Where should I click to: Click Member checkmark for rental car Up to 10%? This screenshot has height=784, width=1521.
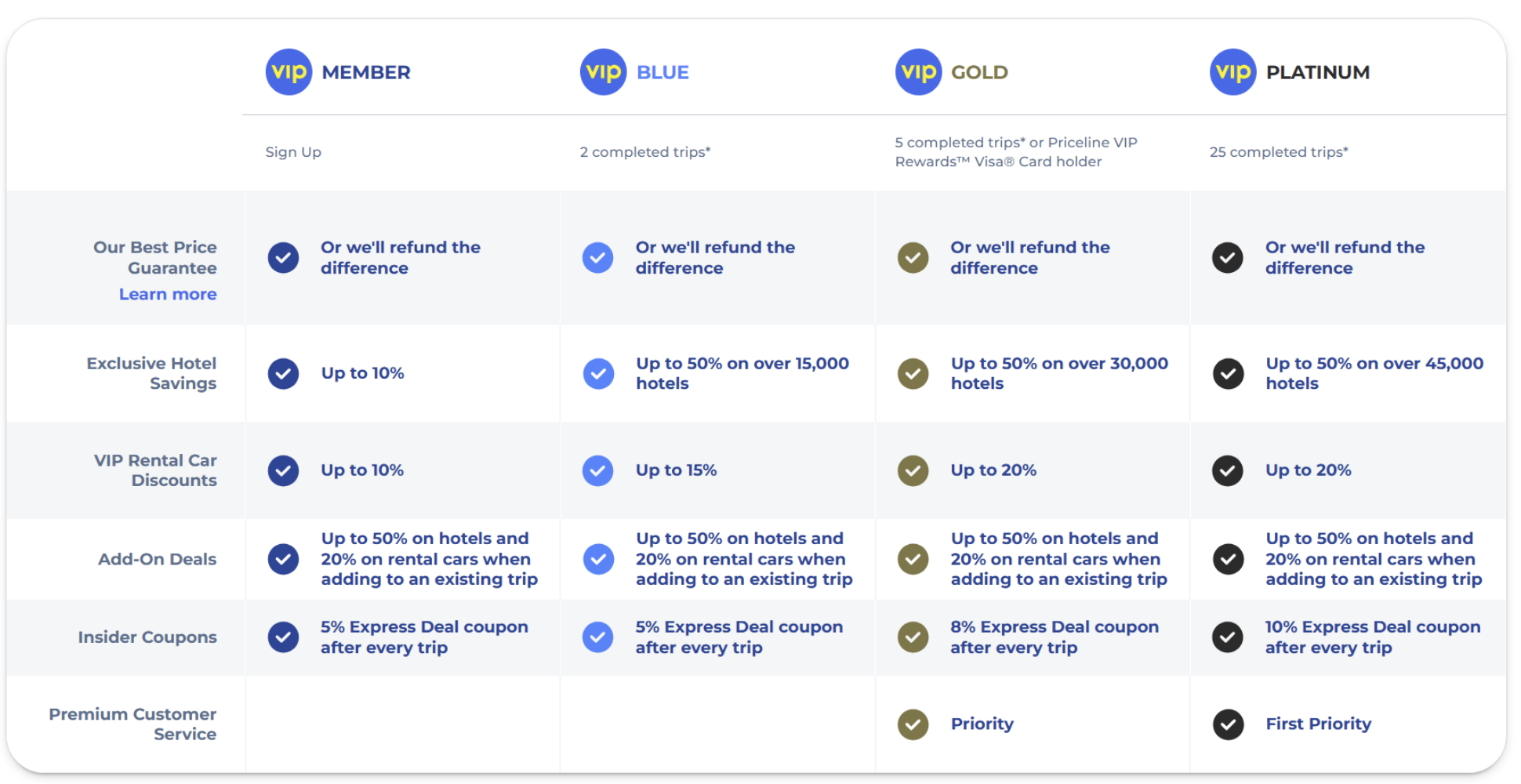point(283,470)
